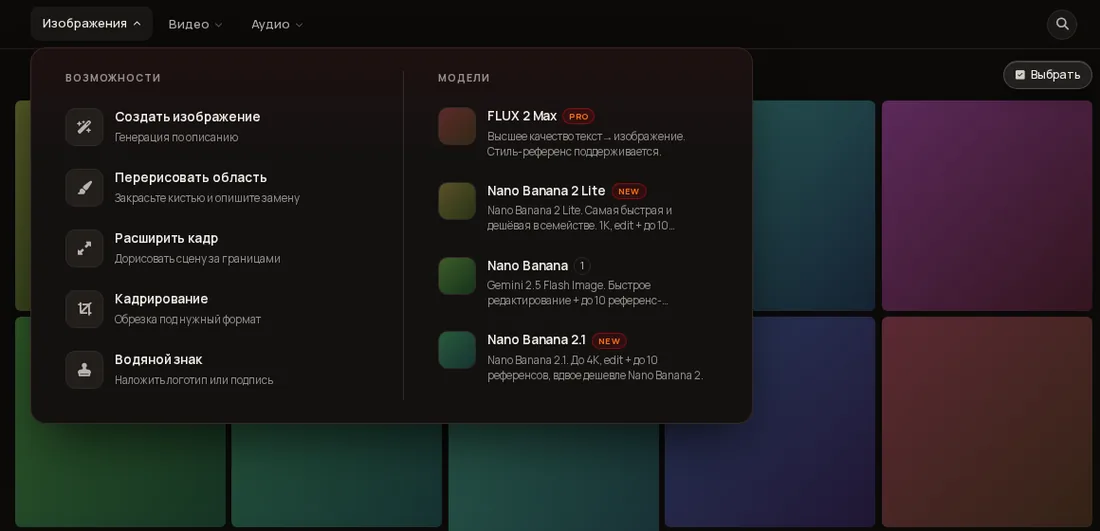
Task: Click the FLUX 2 Max description text
Action: pos(586,144)
